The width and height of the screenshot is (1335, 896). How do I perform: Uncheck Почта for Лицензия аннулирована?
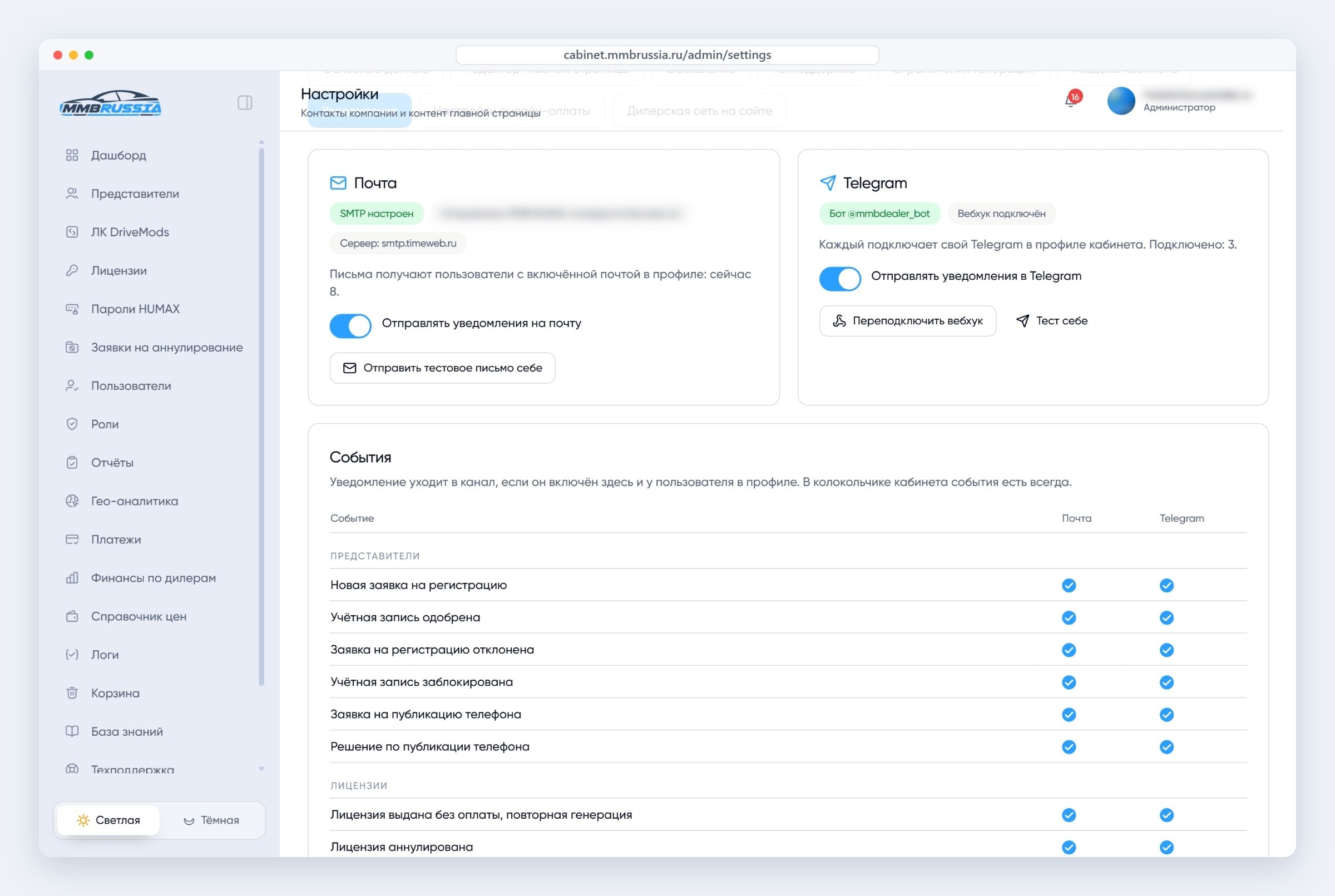tap(1069, 847)
